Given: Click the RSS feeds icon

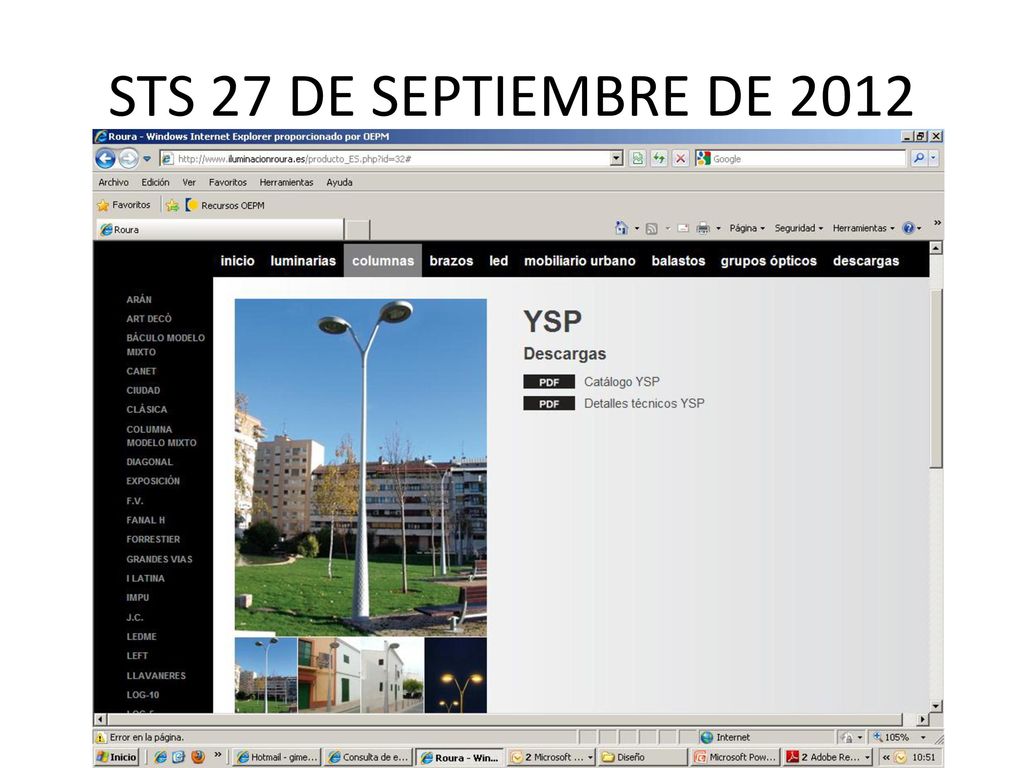Looking at the screenshot, I should [x=651, y=228].
